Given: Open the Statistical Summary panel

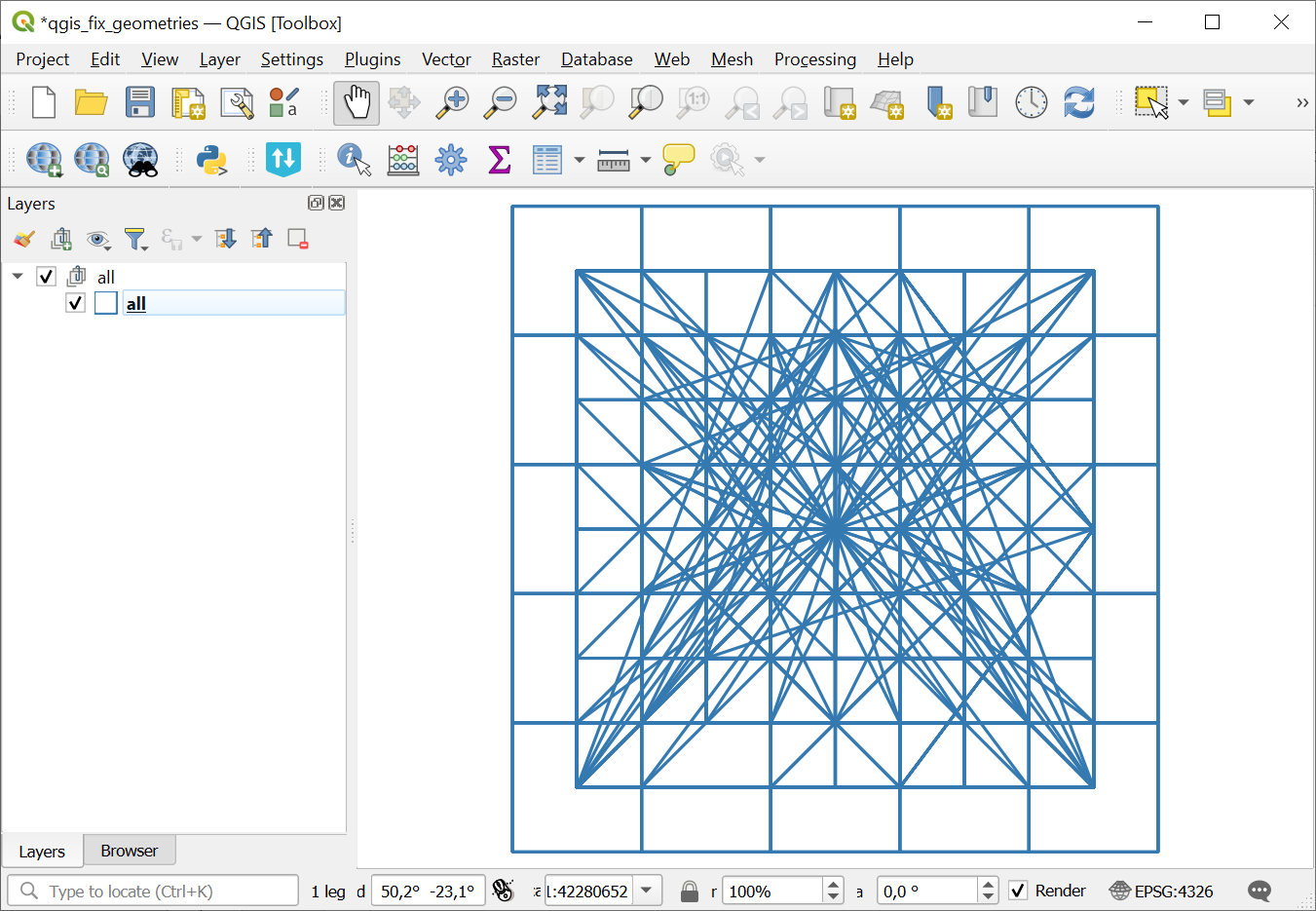Looking at the screenshot, I should pos(499,159).
